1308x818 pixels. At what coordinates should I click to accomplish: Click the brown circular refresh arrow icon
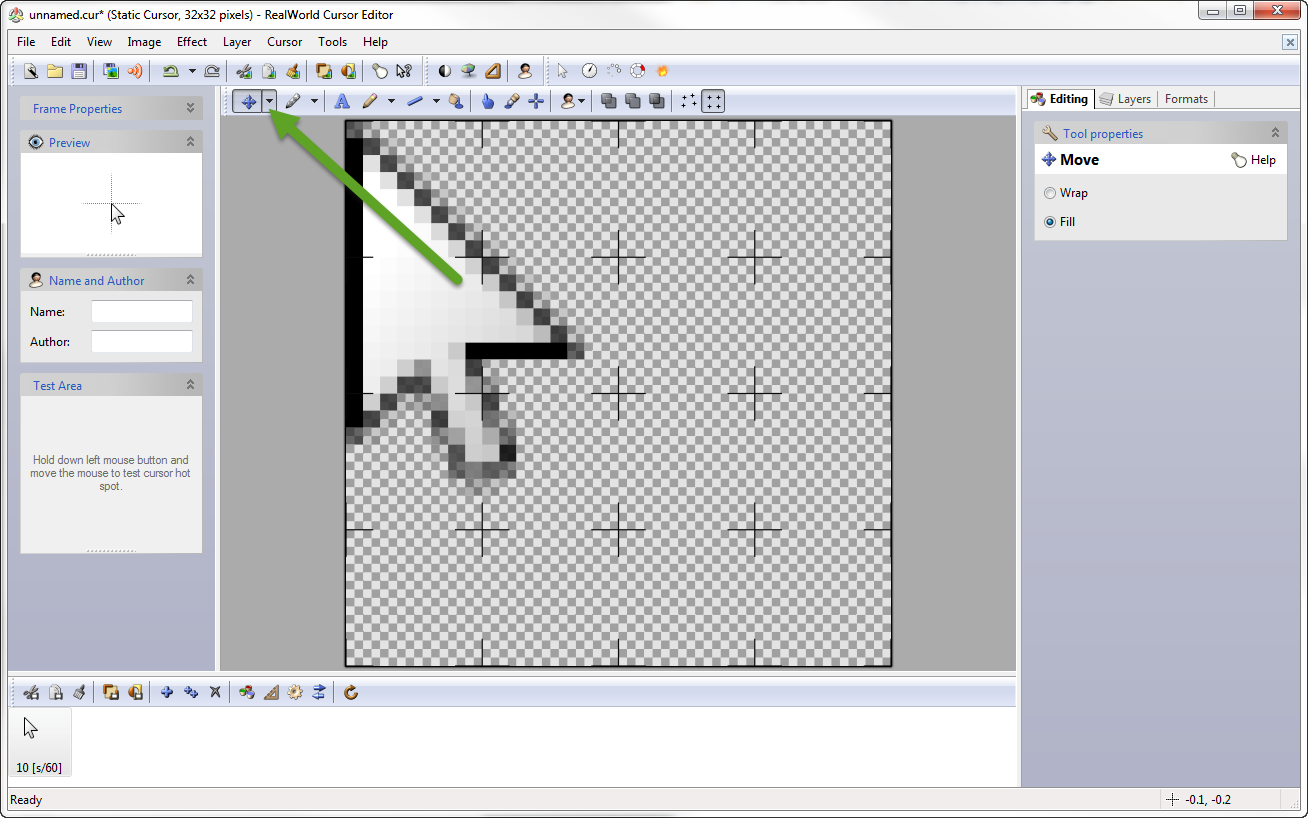pyautogui.click(x=351, y=692)
